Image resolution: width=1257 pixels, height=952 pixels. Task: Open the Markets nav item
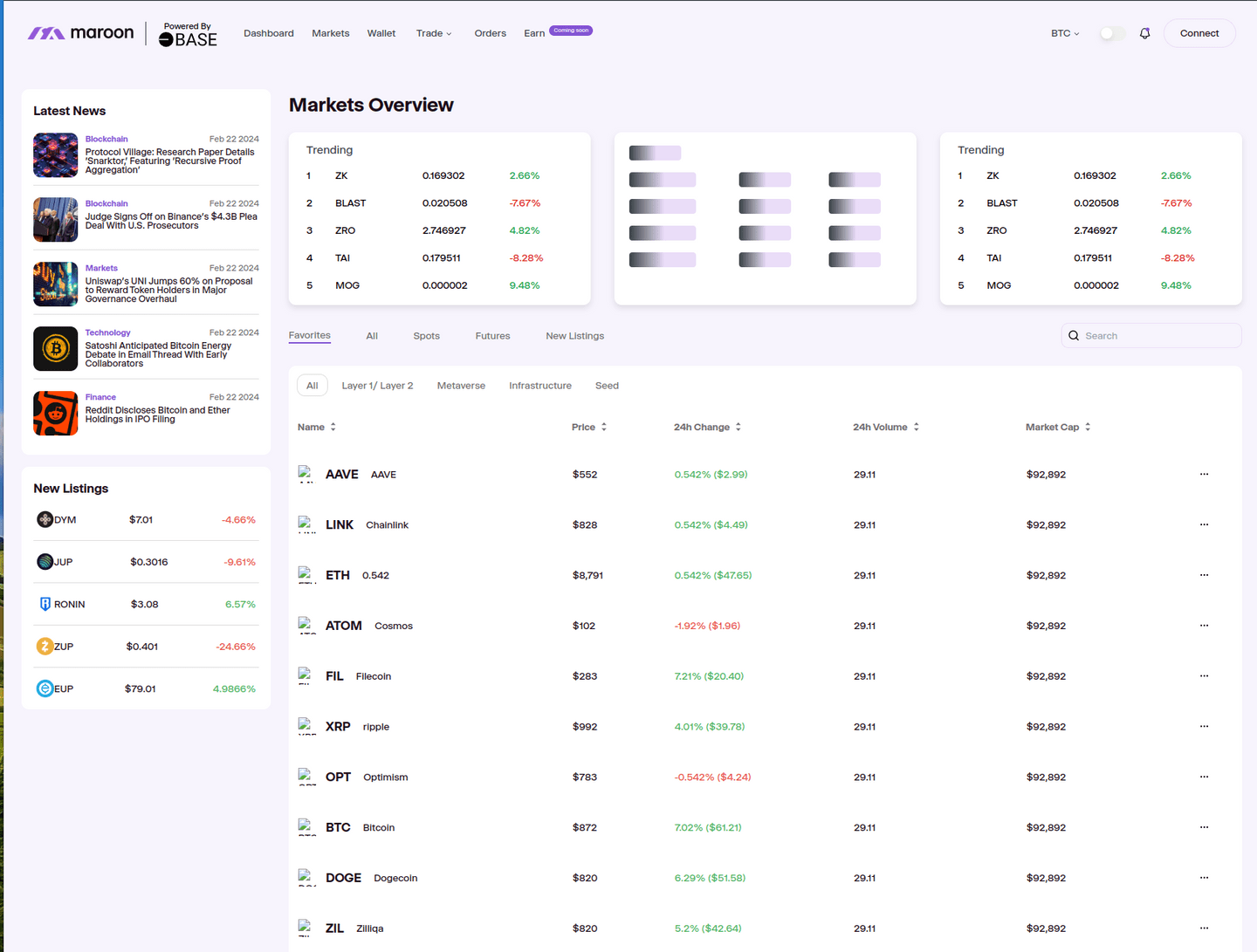click(x=331, y=33)
